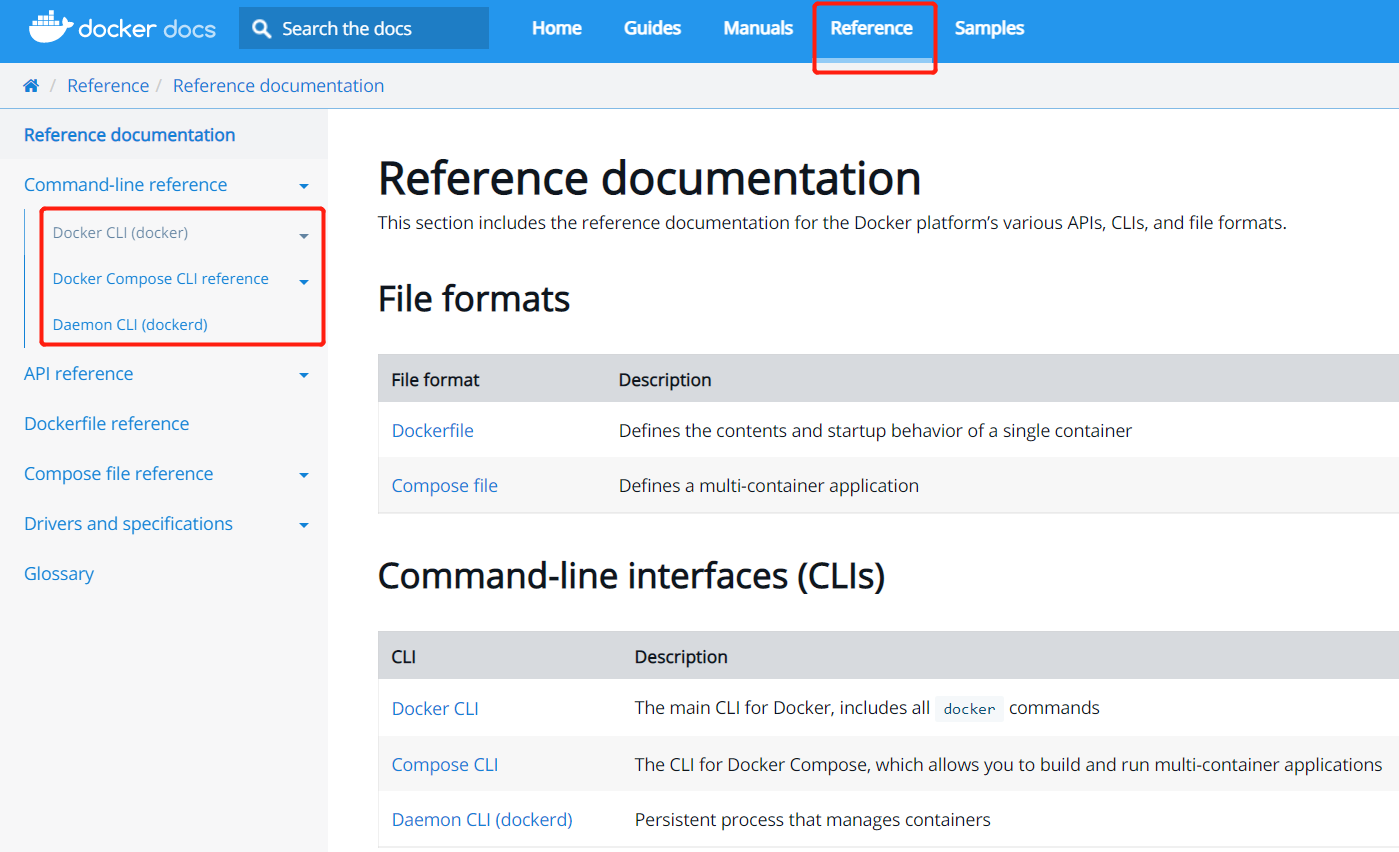Click Description header in CLI table

[x=681, y=657]
